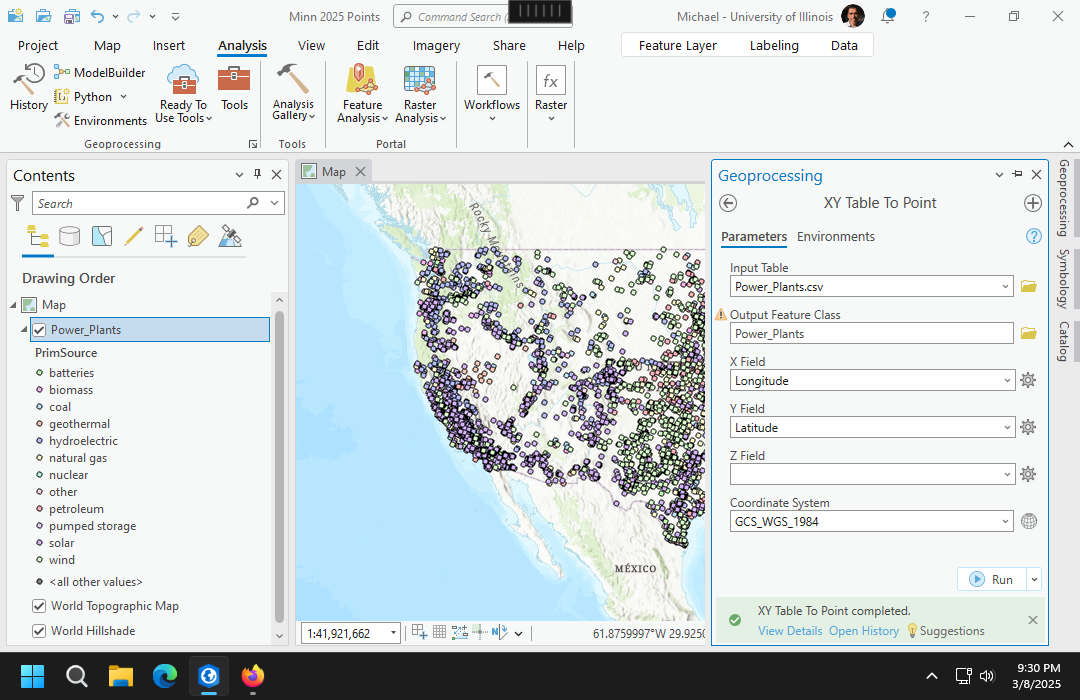Viewport: 1080px width, 700px height.
Task: Switch to the Imagery ribbon tab
Action: (x=436, y=45)
